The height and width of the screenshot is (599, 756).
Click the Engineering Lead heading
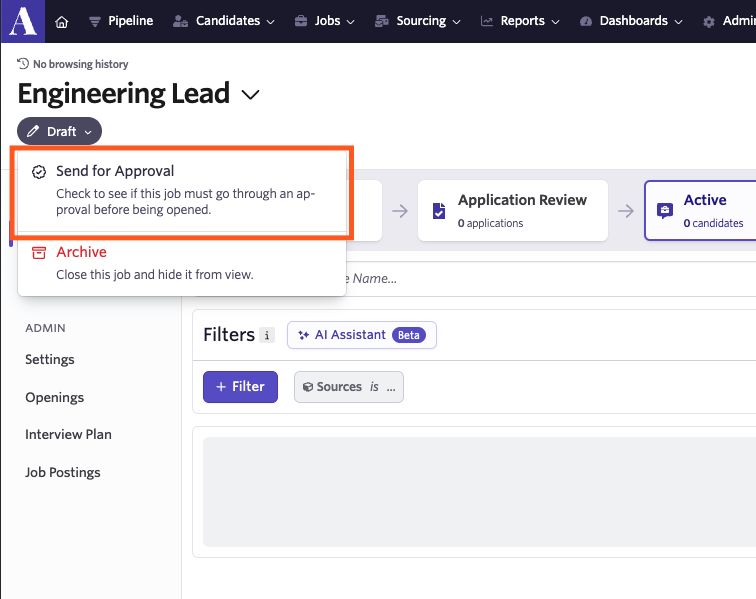(x=123, y=93)
